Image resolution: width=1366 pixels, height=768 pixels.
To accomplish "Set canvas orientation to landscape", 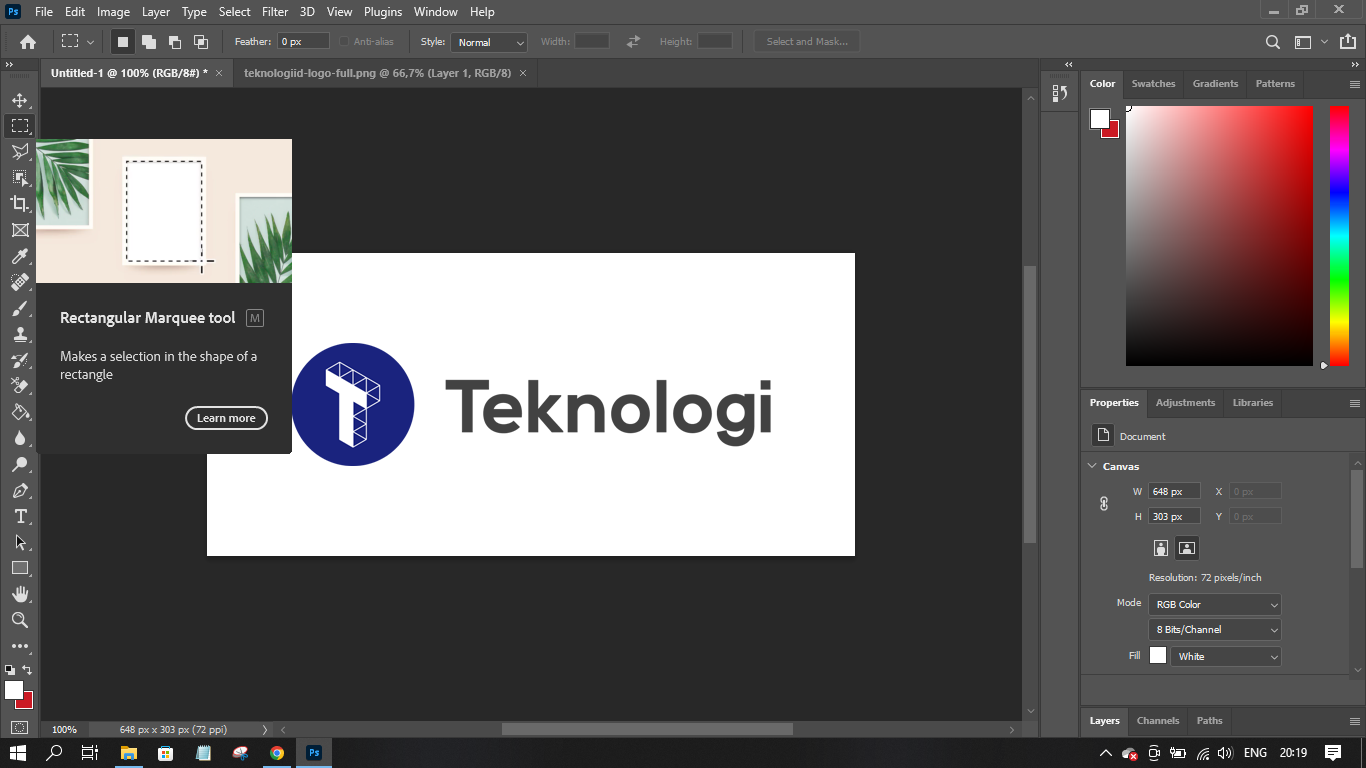I will pos(1186,548).
